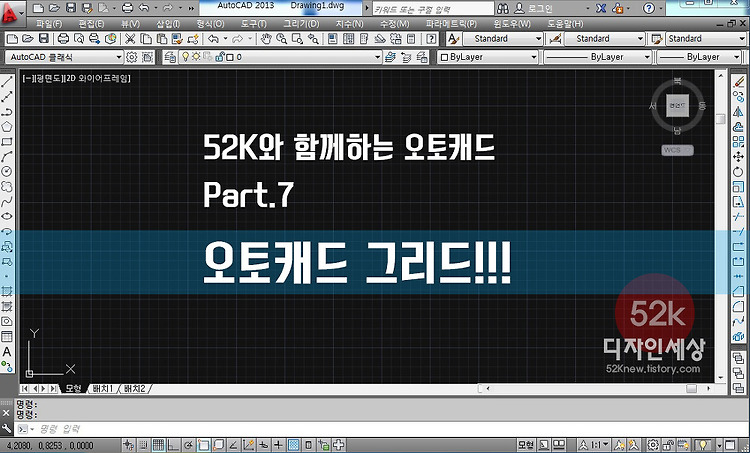The width and height of the screenshot is (750, 453).
Task: Select the Circle draw tool
Action: click(7, 171)
